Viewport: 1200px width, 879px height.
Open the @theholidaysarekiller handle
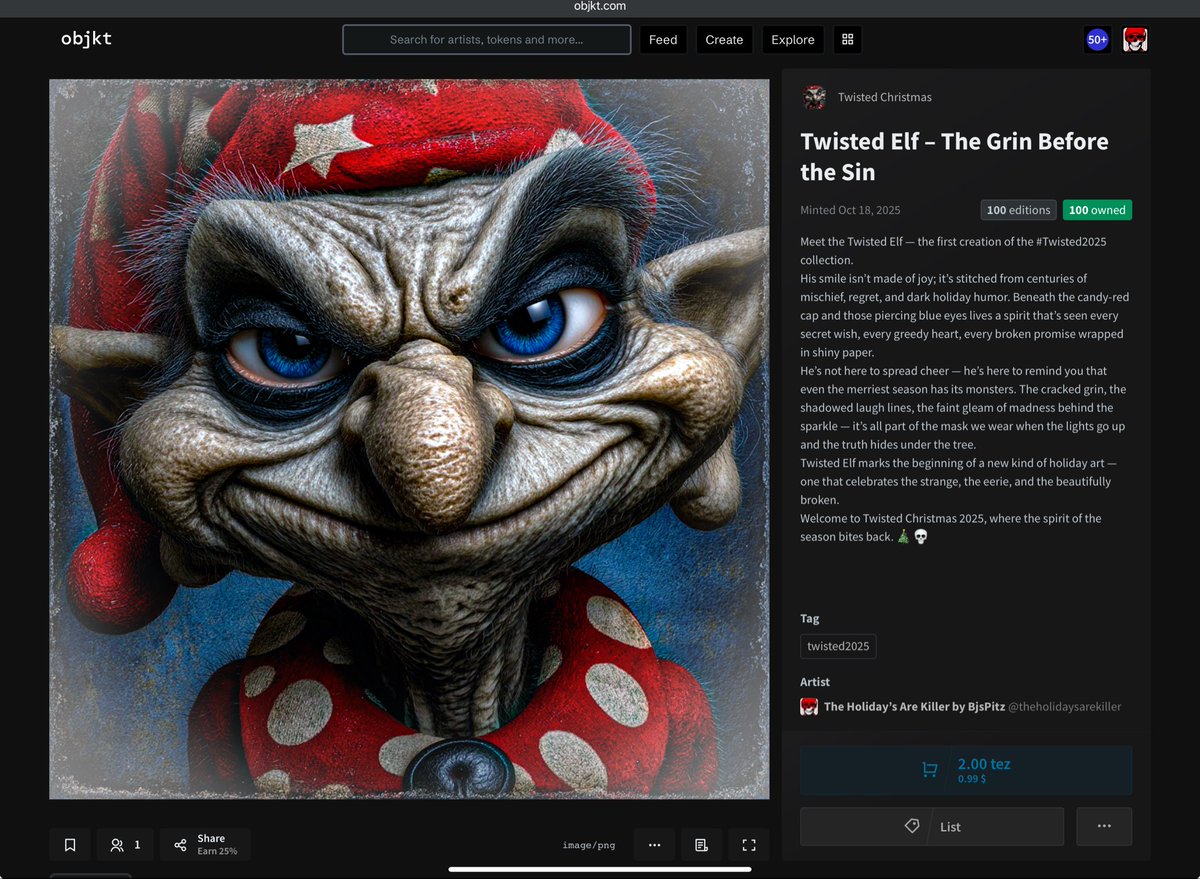[x=1064, y=707]
